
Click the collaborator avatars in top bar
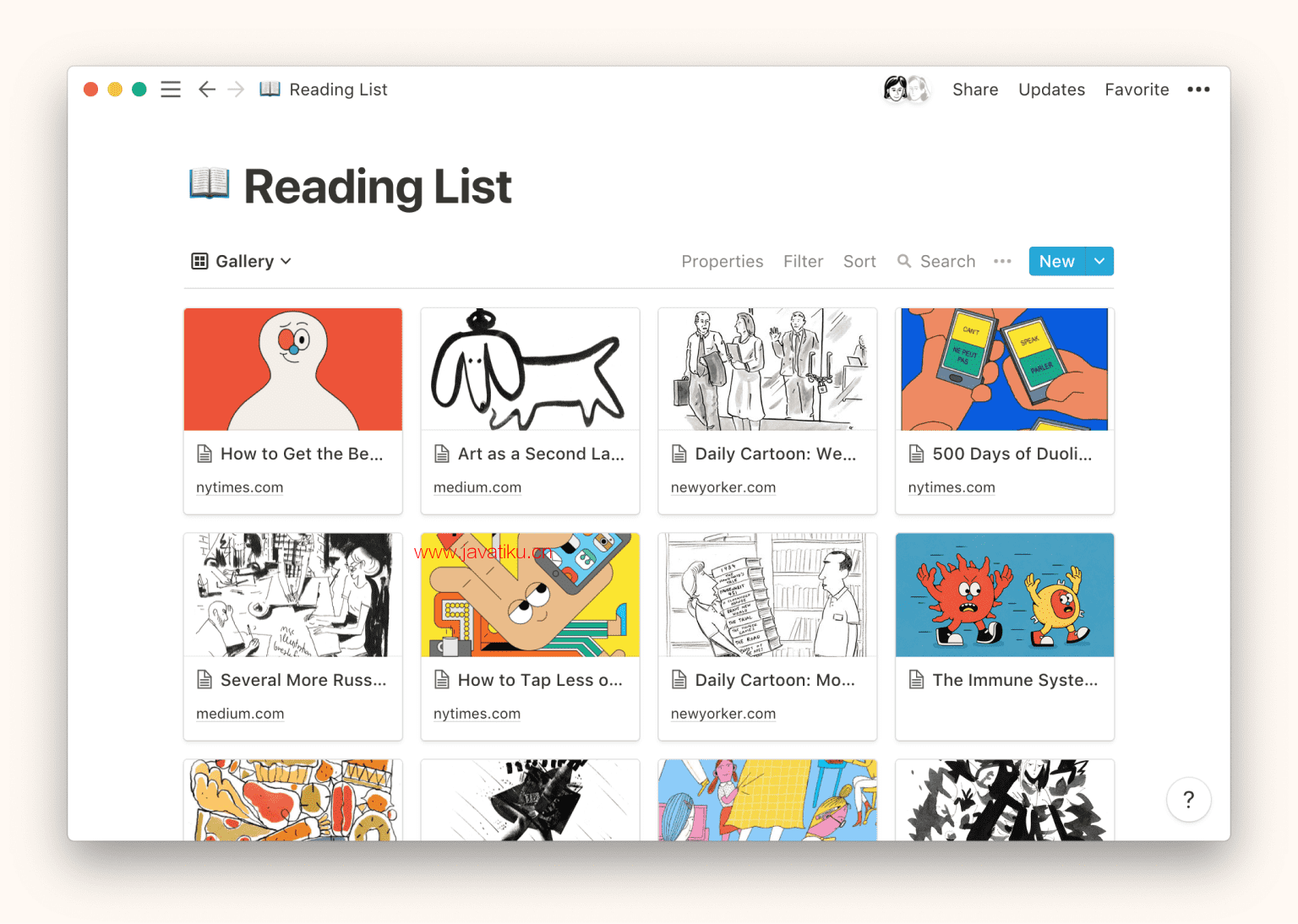906,89
